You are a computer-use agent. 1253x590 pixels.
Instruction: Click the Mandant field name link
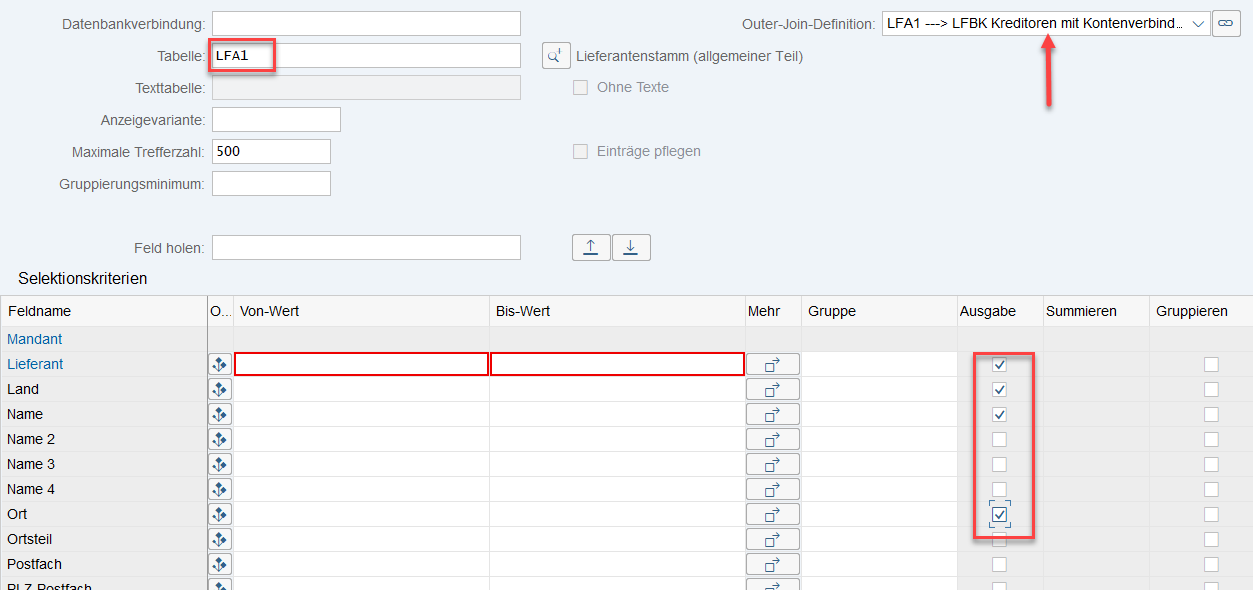pyautogui.click(x=35, y=339)
